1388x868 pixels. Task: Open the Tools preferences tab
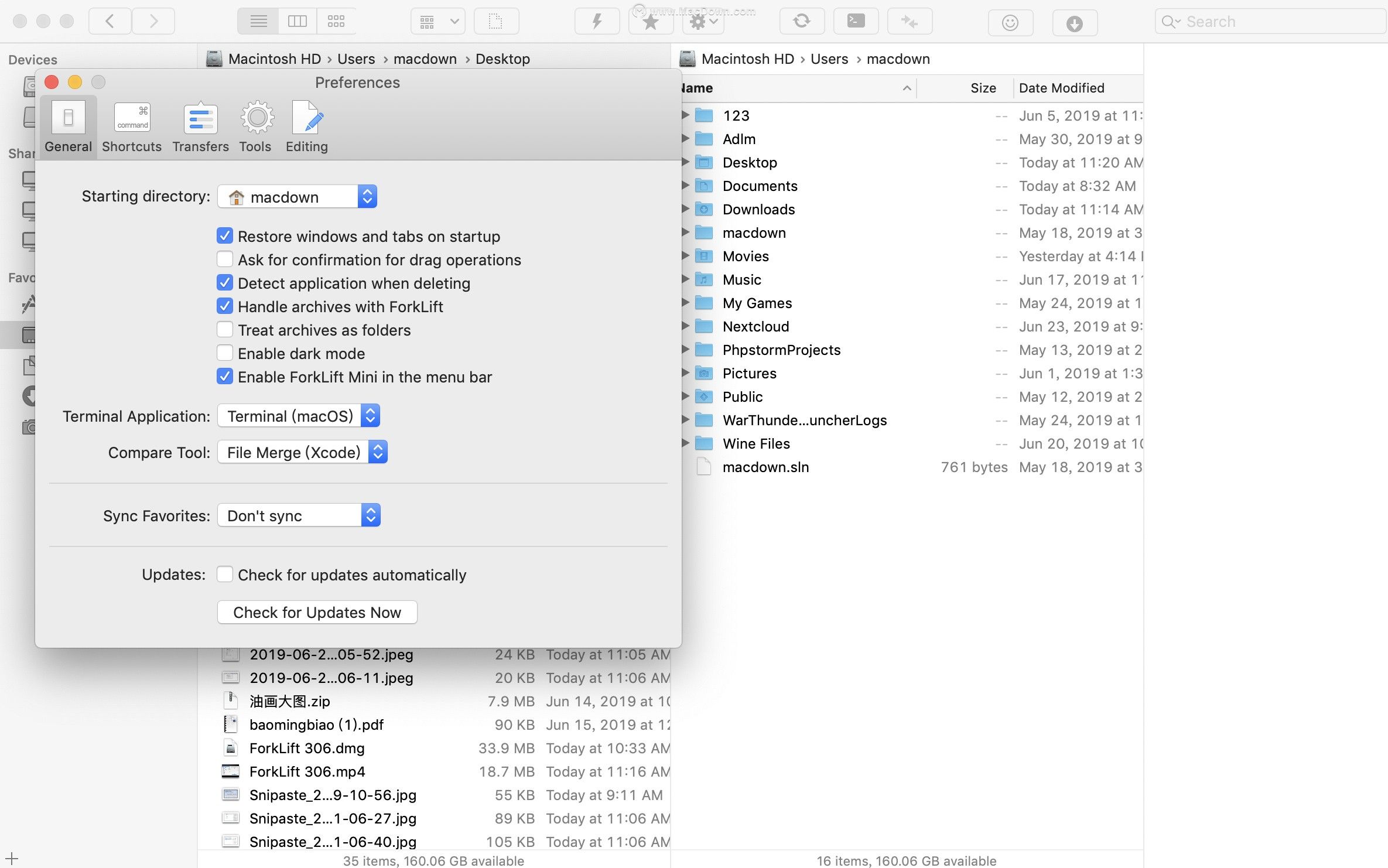(x=256, y=127)
